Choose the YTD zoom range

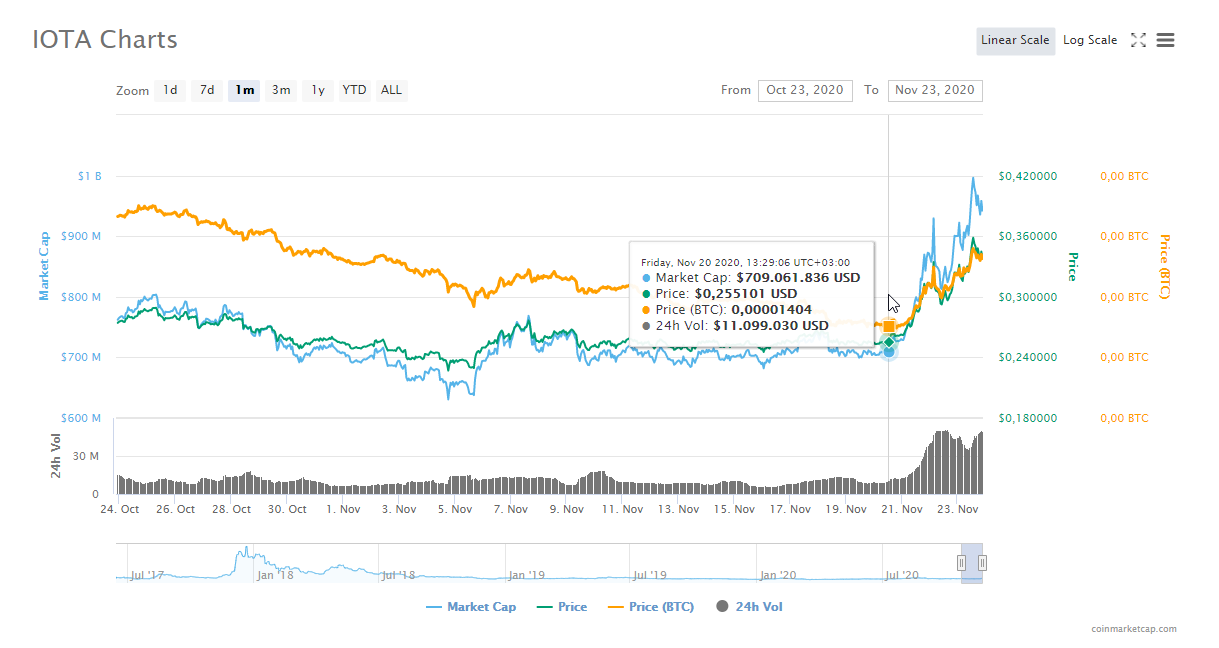(x=355, y=90)
